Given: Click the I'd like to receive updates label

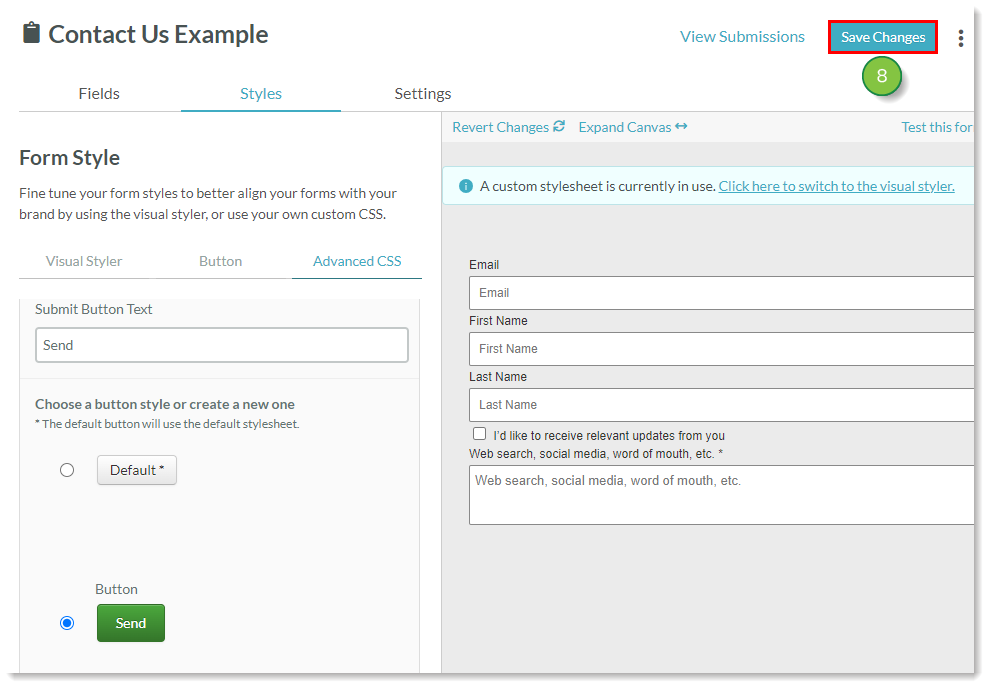Looking at the screenshot, I should point(609,435).
